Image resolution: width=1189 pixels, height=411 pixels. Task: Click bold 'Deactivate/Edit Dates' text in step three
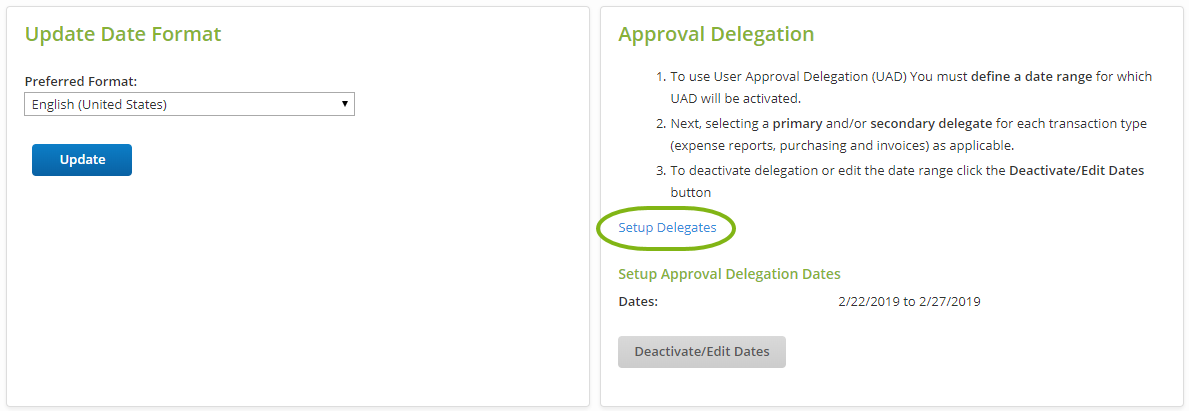coord(1076,170)
